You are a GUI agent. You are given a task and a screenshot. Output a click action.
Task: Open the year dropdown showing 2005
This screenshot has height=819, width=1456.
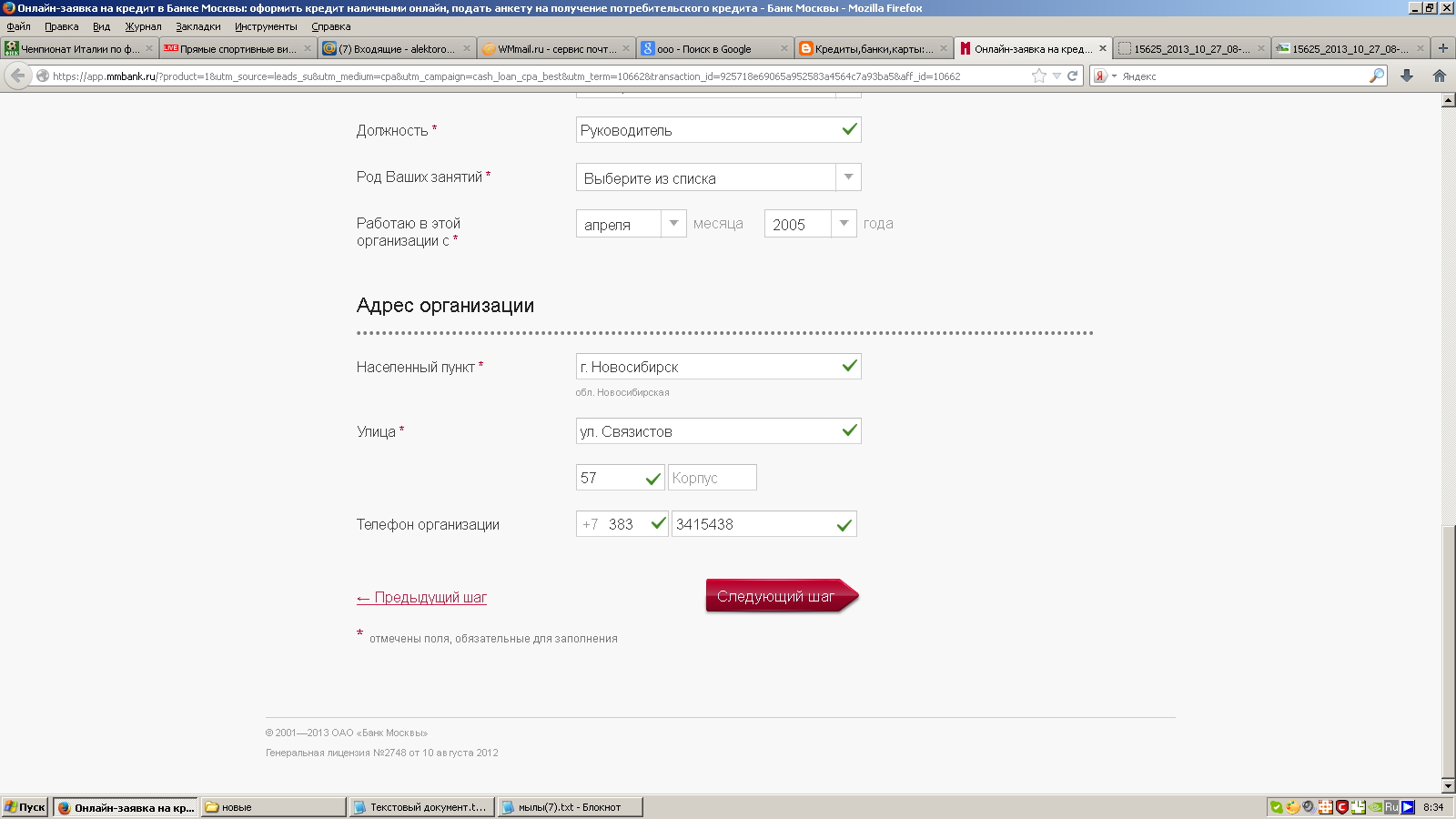pyautogui.click(x=810, y=224)
